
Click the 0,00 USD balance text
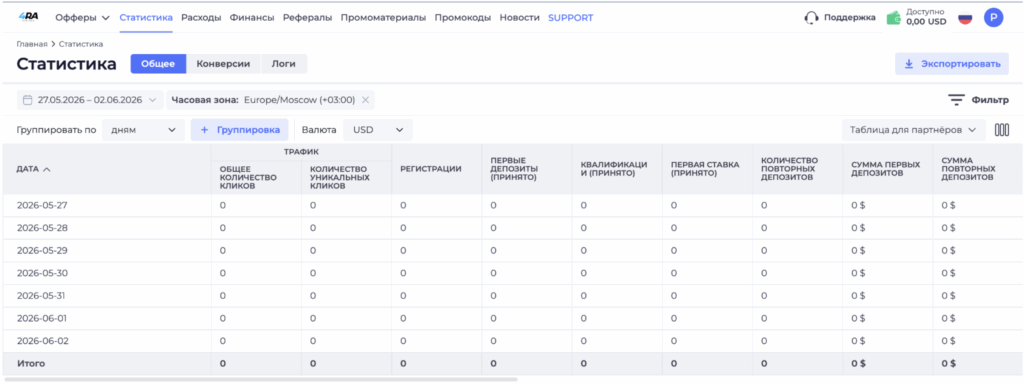[926, 22]
